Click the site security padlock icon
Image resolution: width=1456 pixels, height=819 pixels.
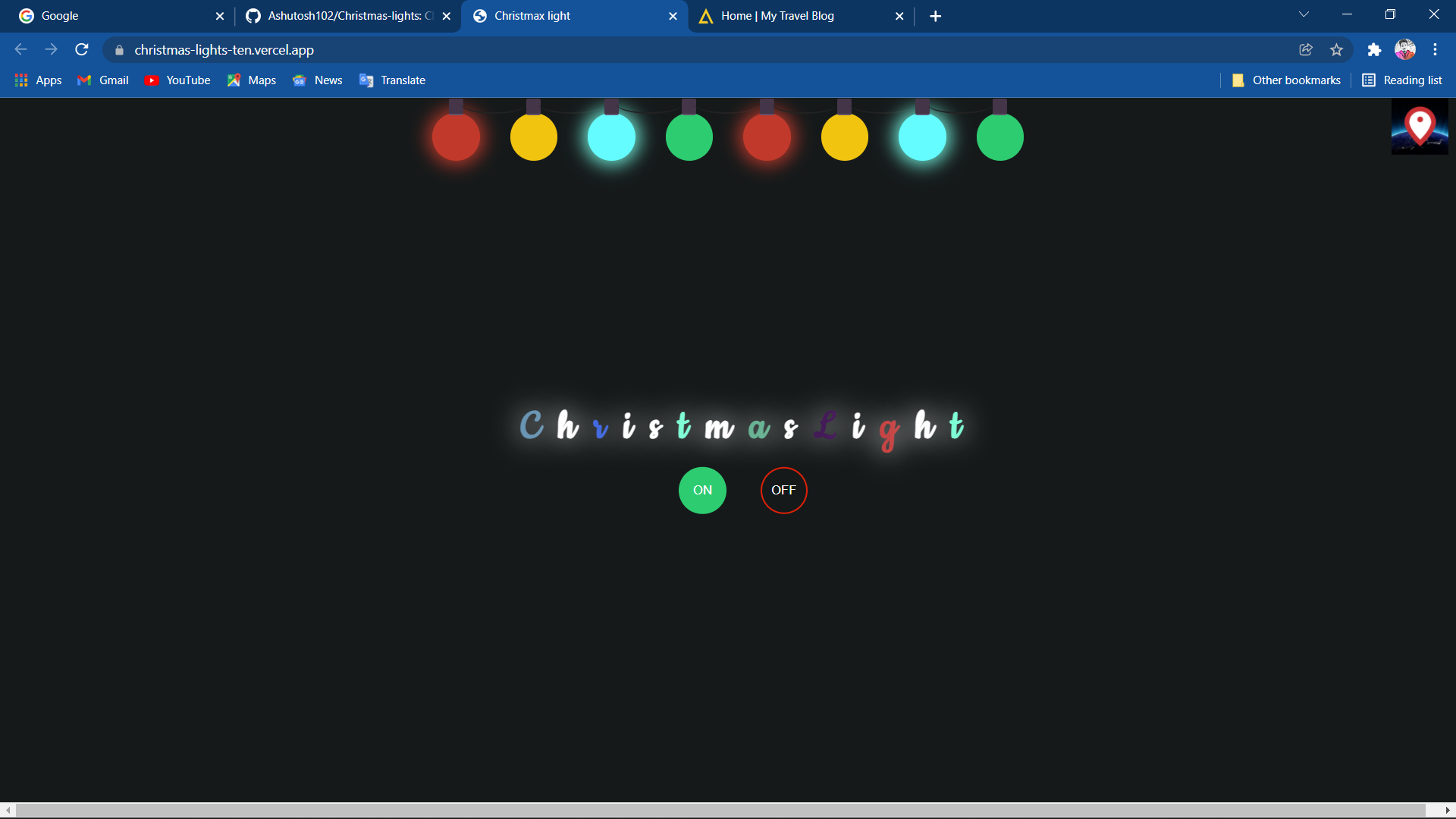tap(119, 49)
